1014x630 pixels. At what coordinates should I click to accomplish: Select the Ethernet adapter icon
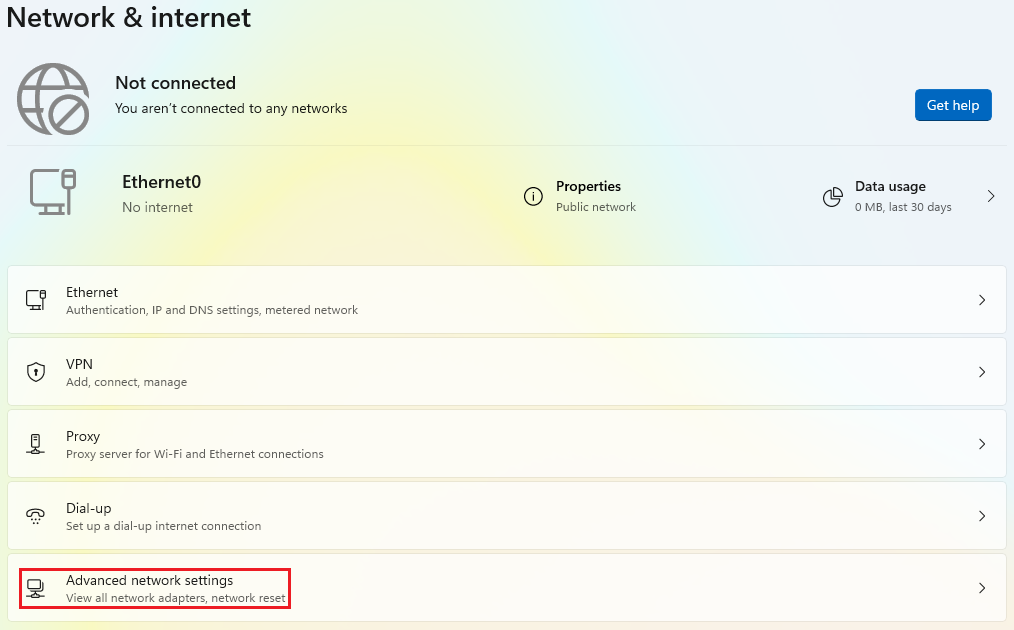pos(36,299)
